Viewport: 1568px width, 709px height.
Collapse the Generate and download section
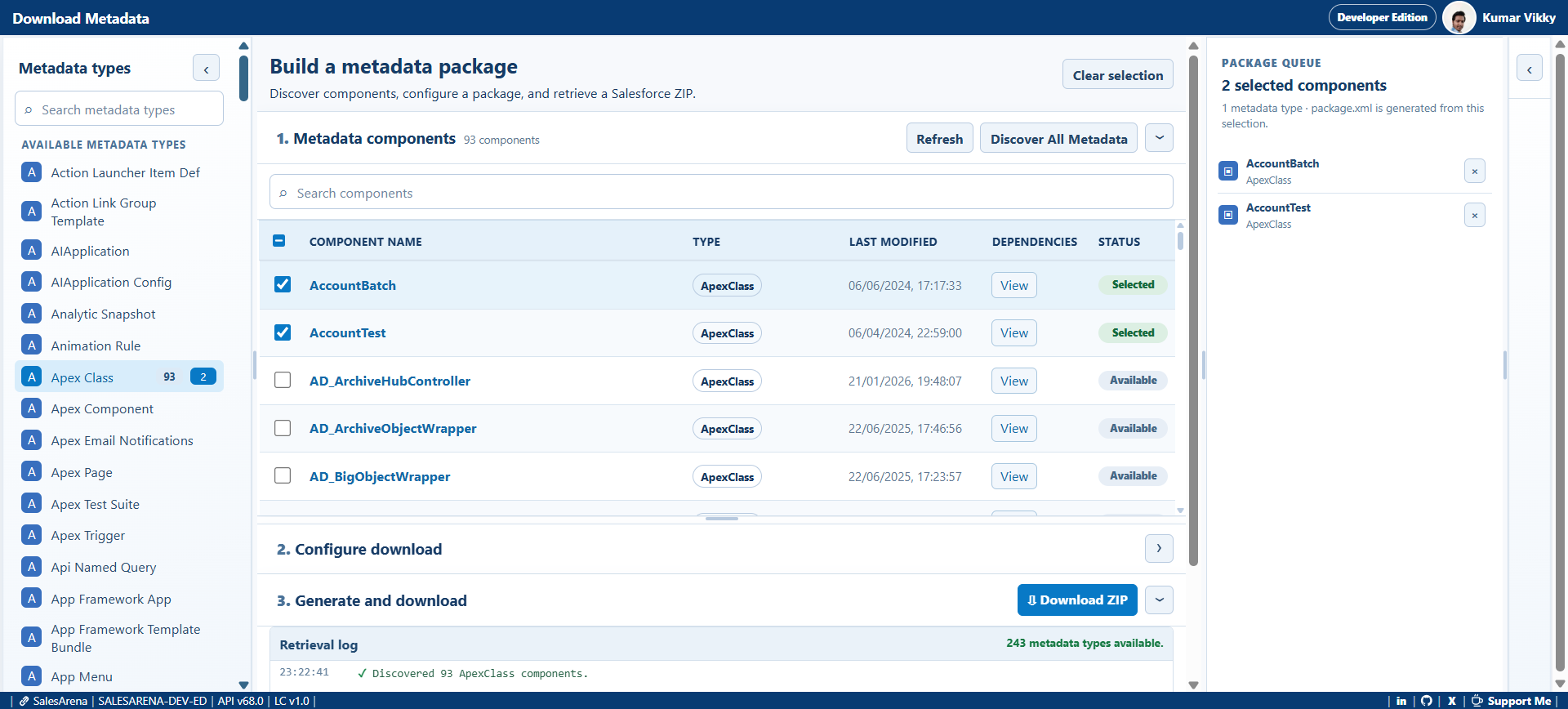tap(1159, 600)
